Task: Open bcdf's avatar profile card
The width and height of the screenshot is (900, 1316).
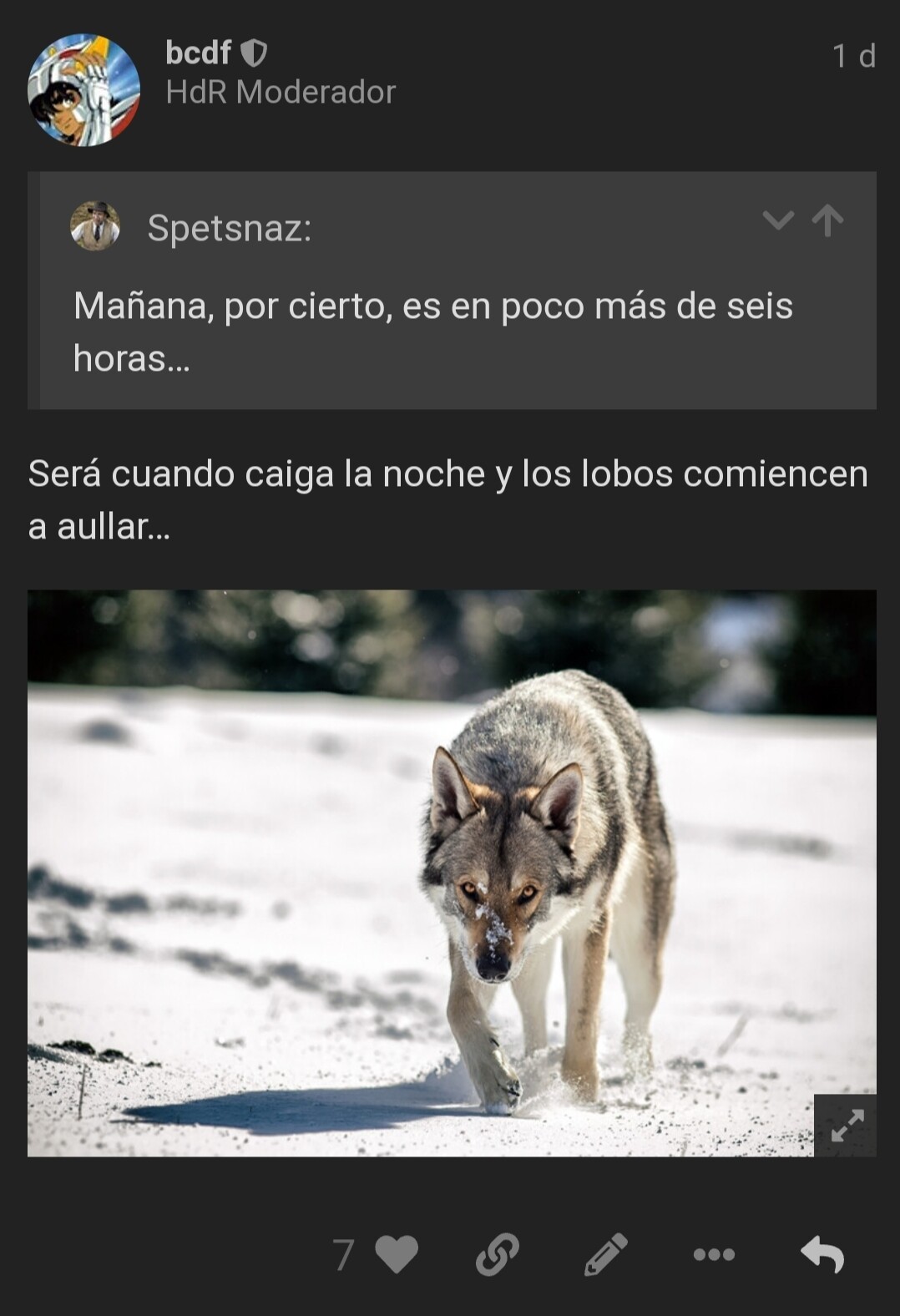Action: pos(83,90)
